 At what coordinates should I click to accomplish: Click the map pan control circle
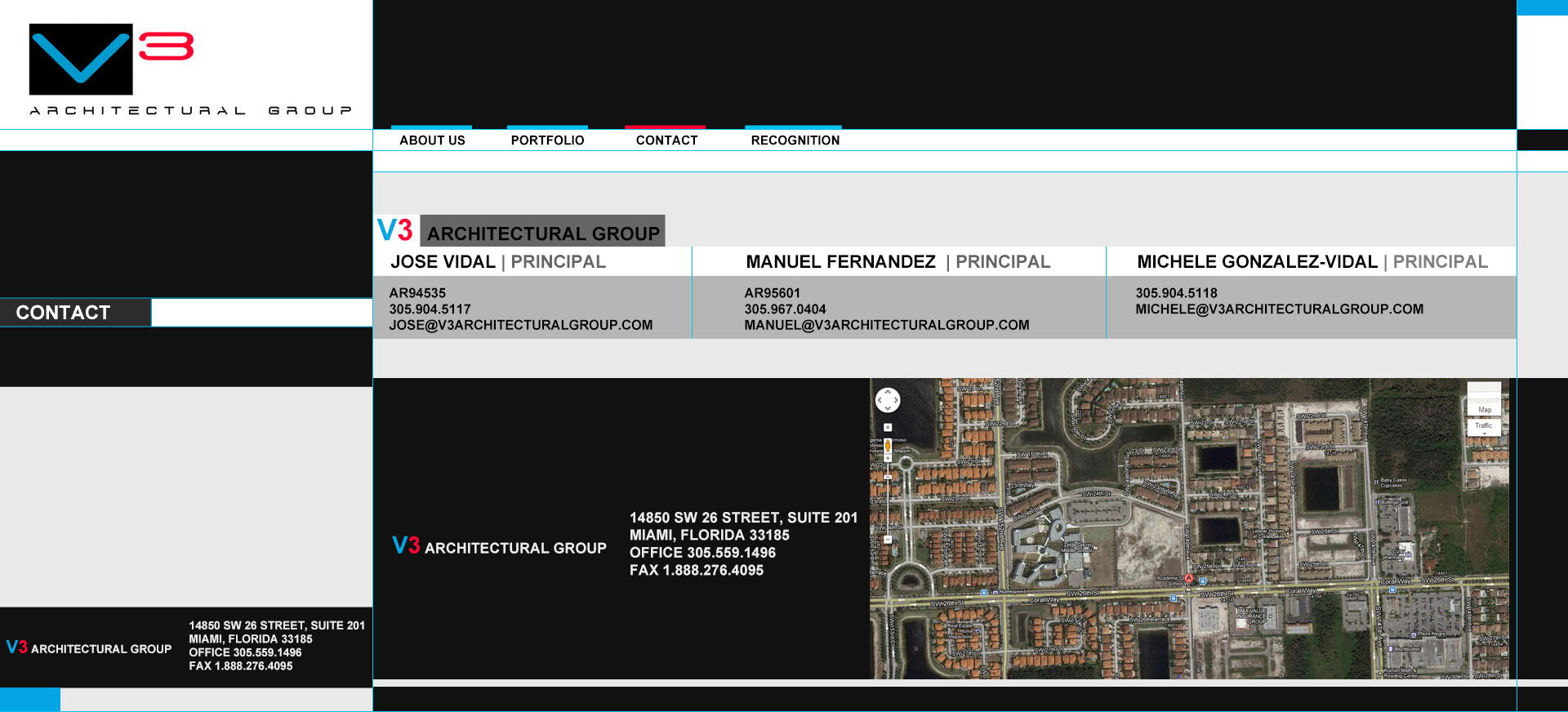[888, 400]
